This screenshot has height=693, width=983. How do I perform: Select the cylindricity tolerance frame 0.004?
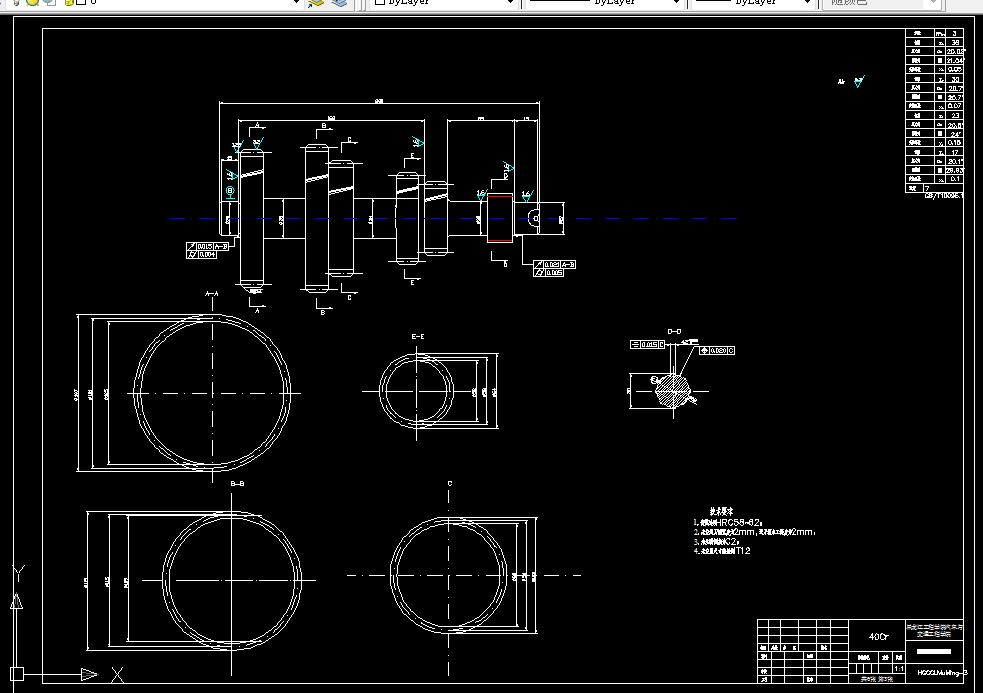[x=201, y=255]
